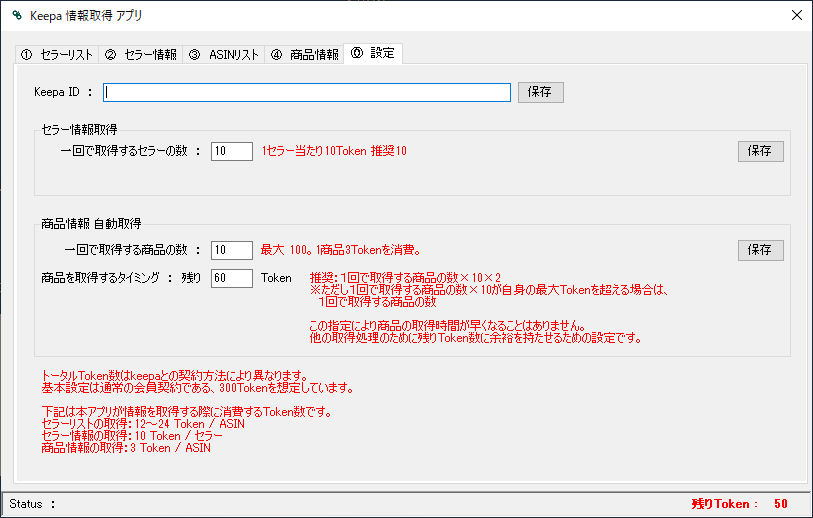
Task: Click the Keepa ID label
Action: coord(63,92)
